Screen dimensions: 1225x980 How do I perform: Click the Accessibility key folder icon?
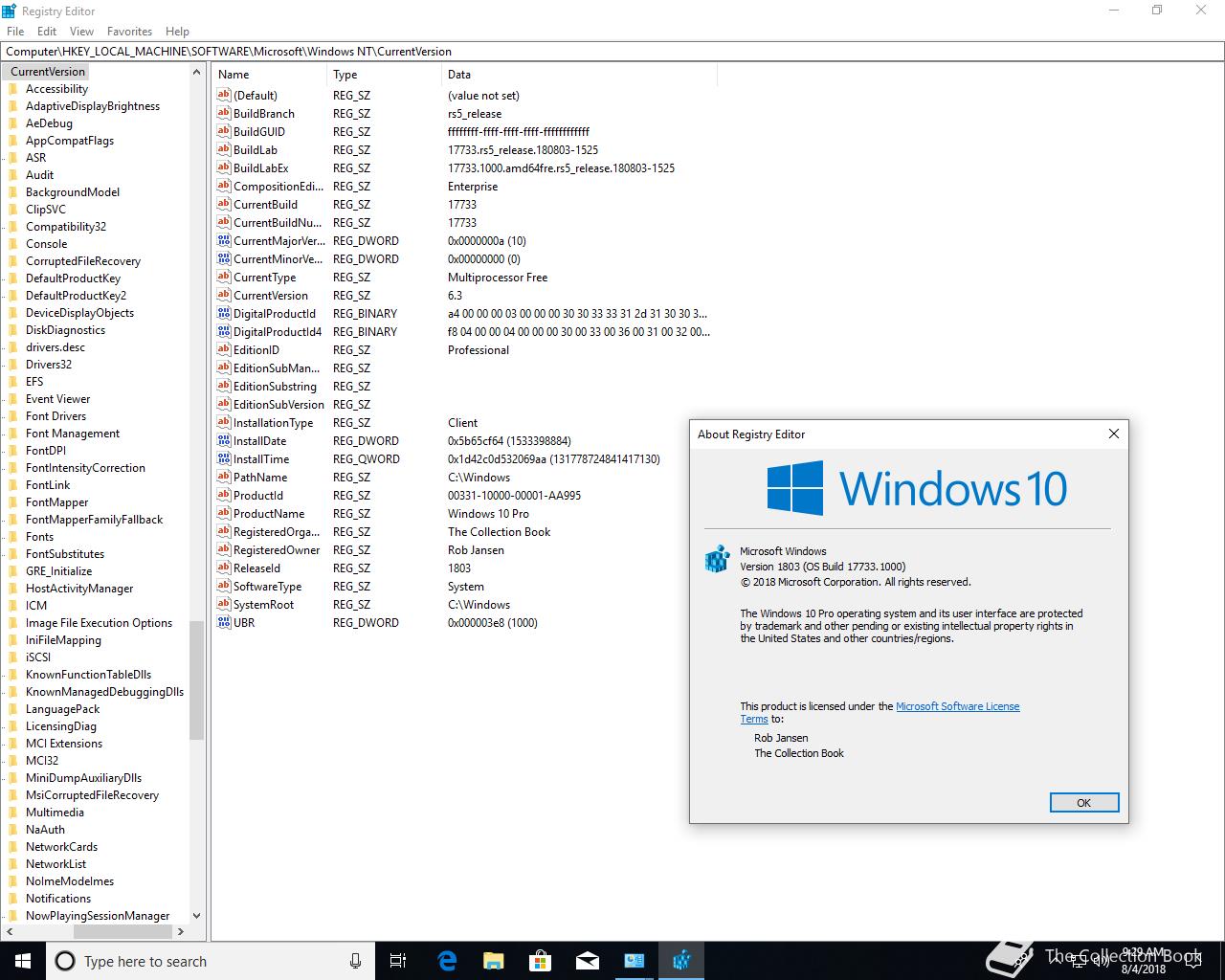pyautogui.click(x=13, y=89)
